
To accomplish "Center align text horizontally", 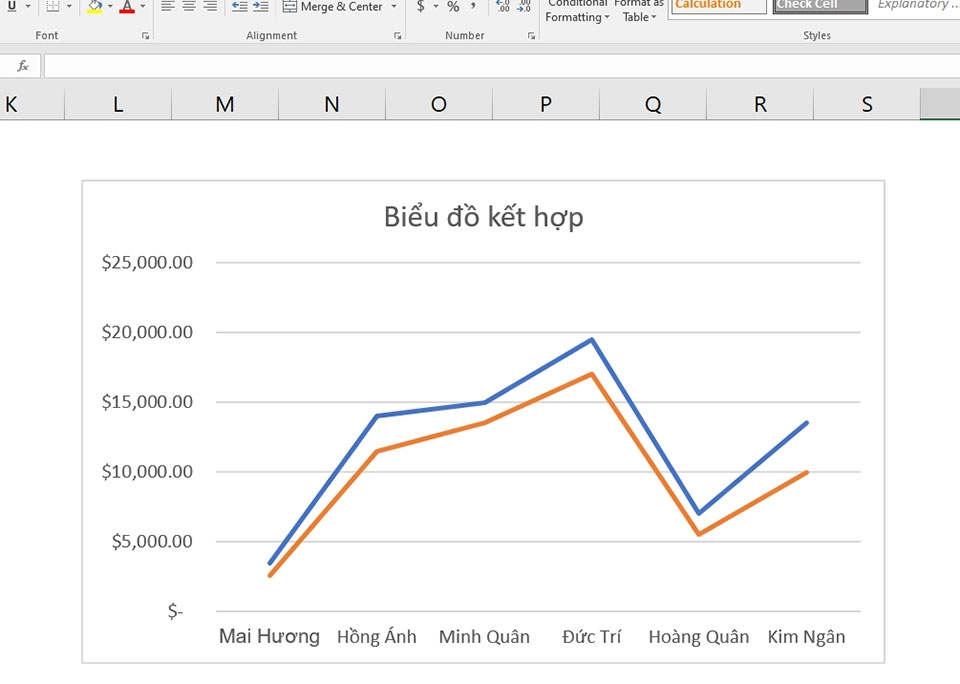I will (189, 6).
